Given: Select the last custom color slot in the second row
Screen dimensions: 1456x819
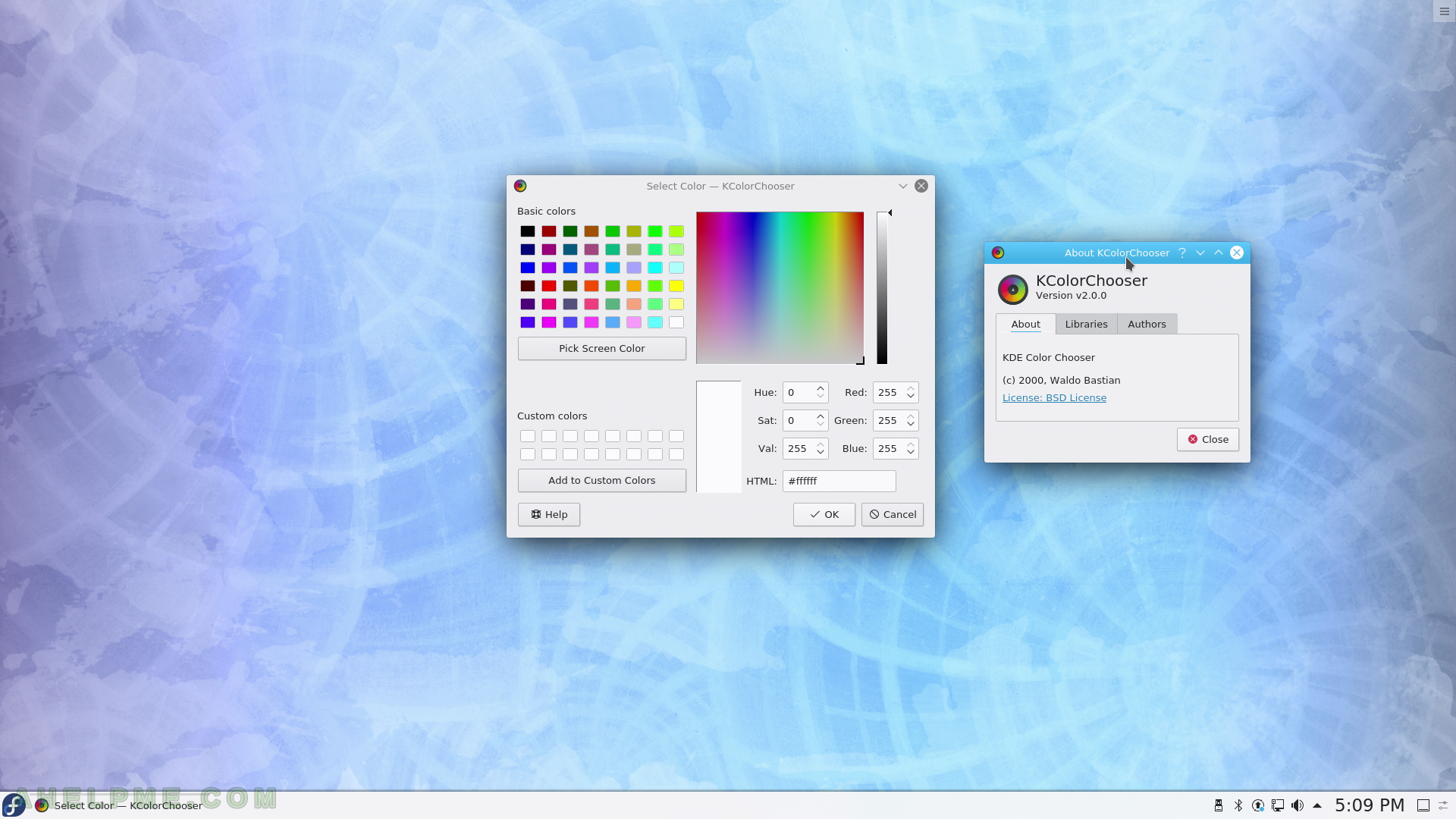Looking at the screenshot, I should [x=676, y=454].
